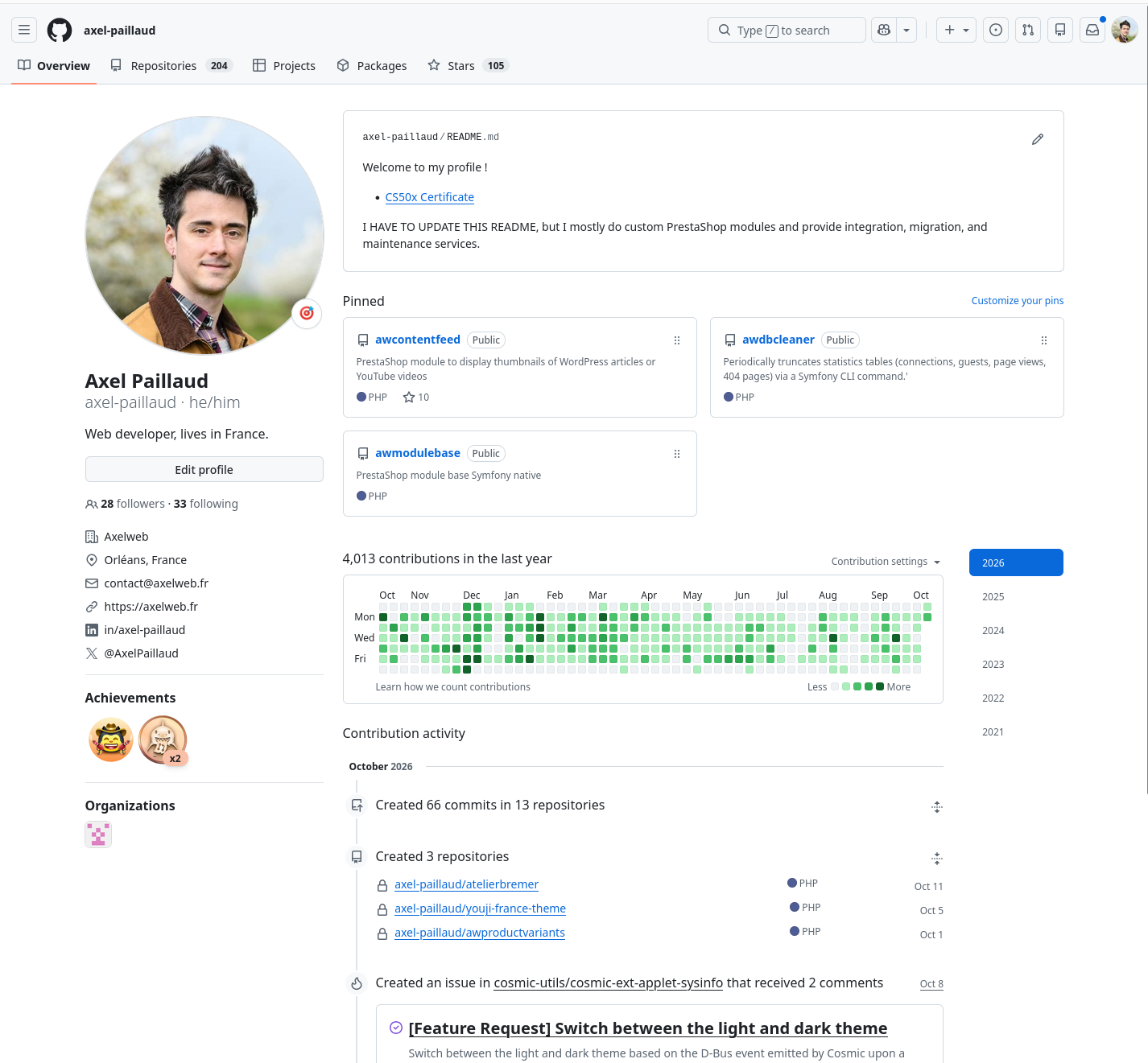1148x1063 pixels.
Task: Open the Packages tab
Action: pyautogui.click(x=372, y=66)
